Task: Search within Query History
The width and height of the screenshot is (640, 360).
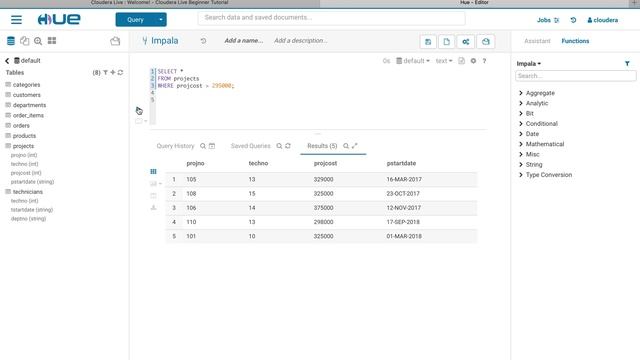Action: 202,146
